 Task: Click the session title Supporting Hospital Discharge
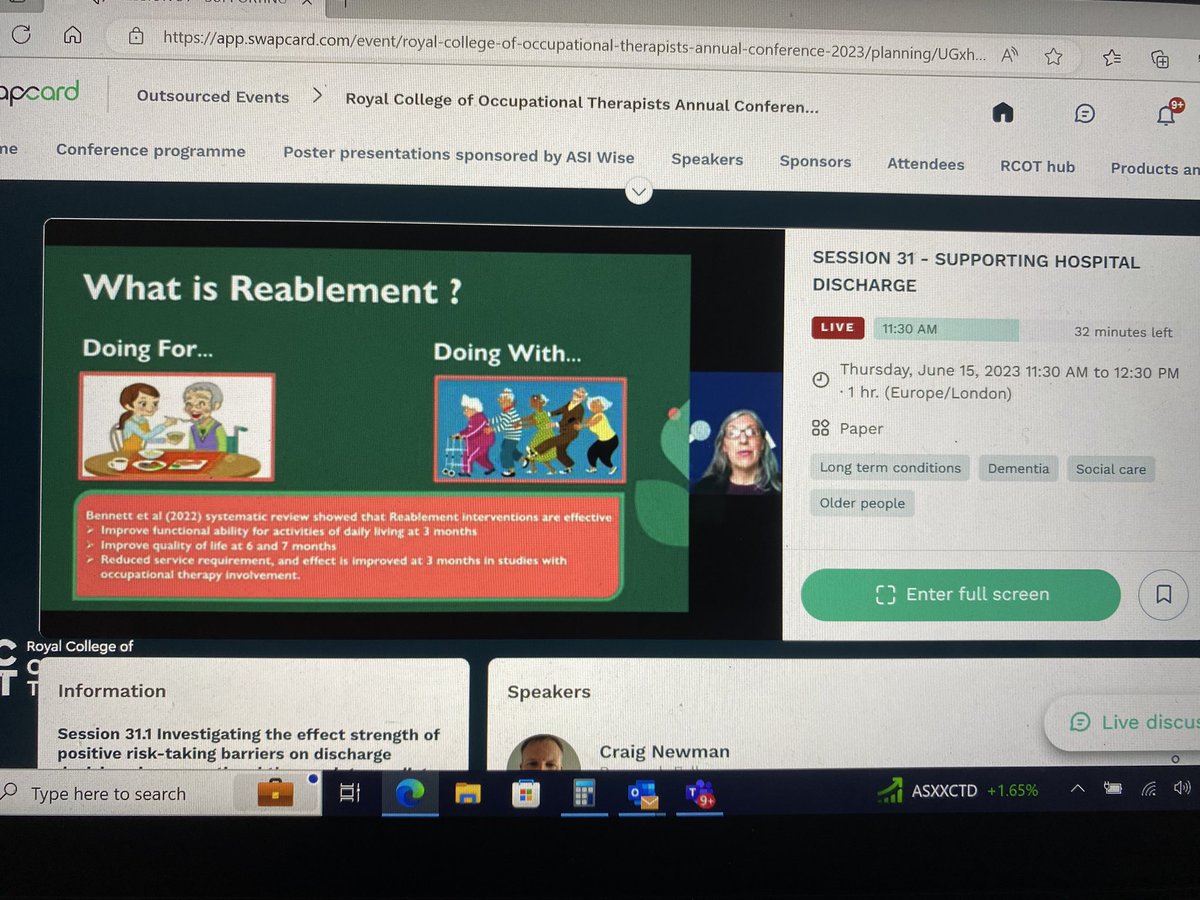(975, 272)
